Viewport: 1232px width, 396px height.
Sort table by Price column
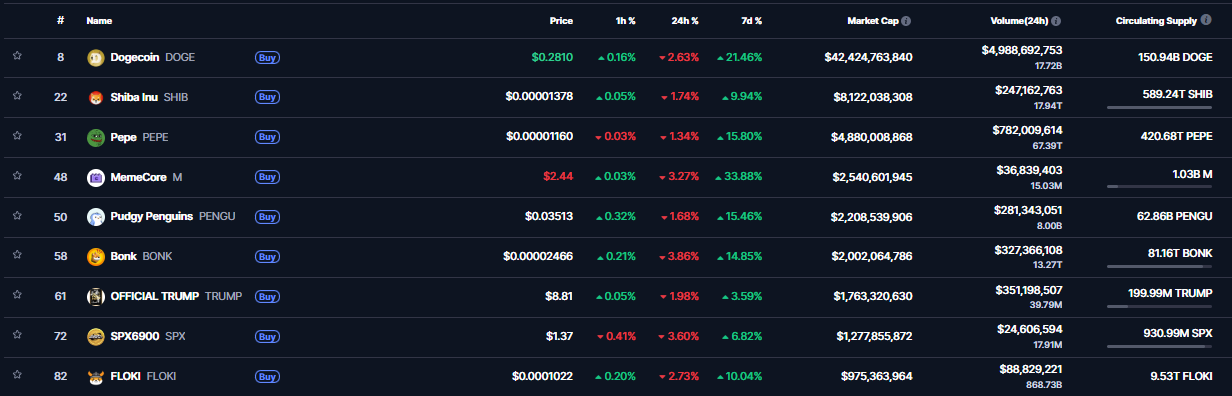[x=561, y=20]
